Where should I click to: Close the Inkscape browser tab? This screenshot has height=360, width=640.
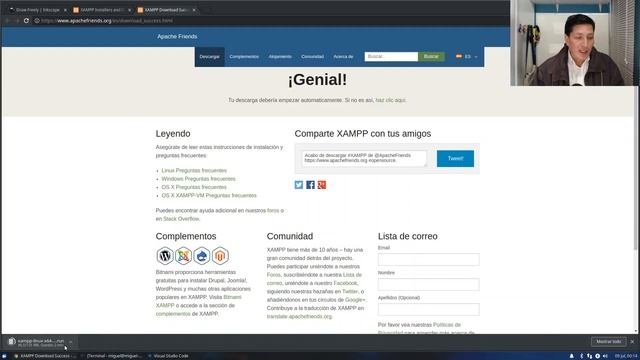click(x=65, y=10)
